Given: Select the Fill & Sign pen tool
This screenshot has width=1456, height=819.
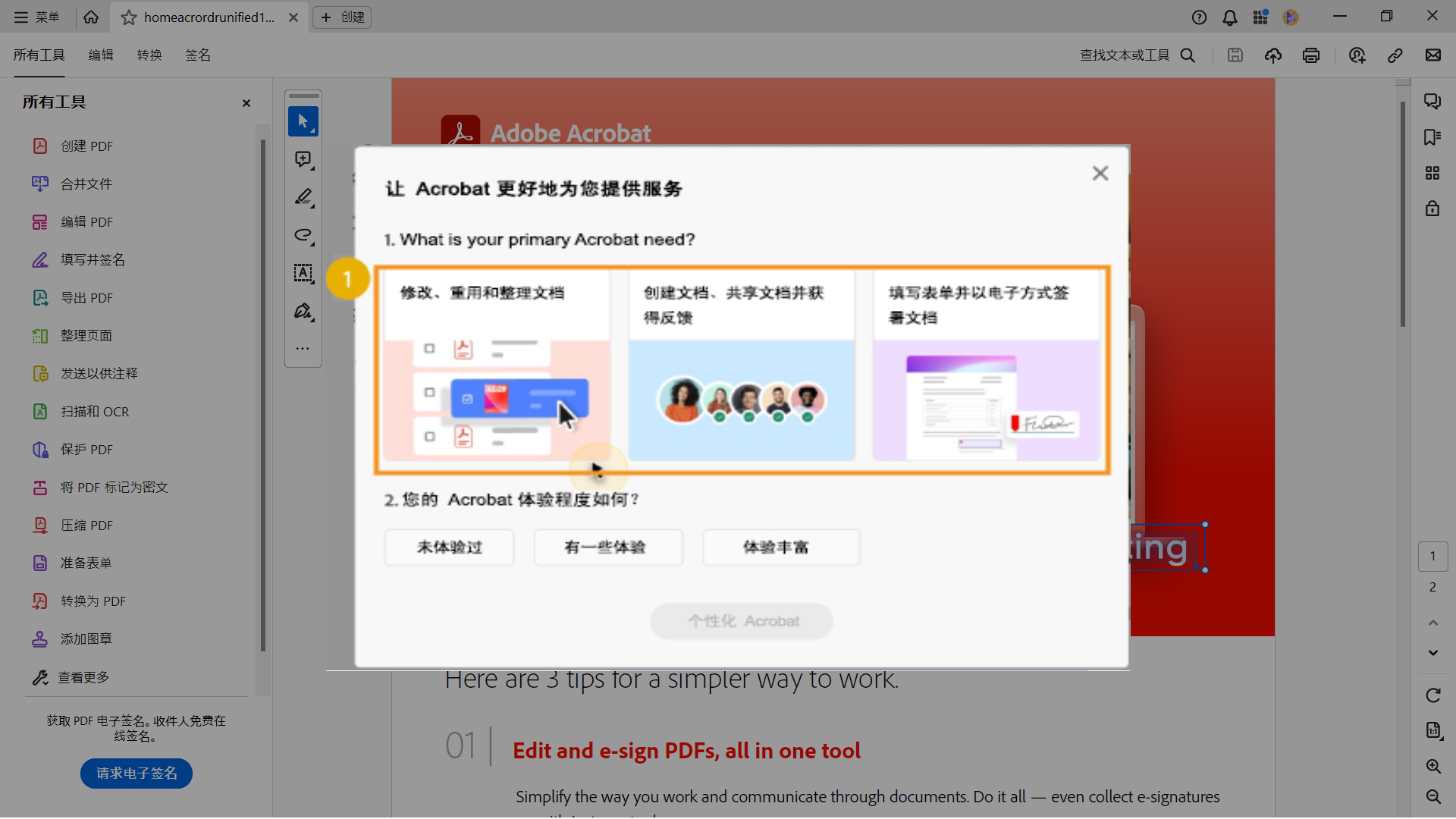Looking at the screenshot, I should (x=303, y=311).
